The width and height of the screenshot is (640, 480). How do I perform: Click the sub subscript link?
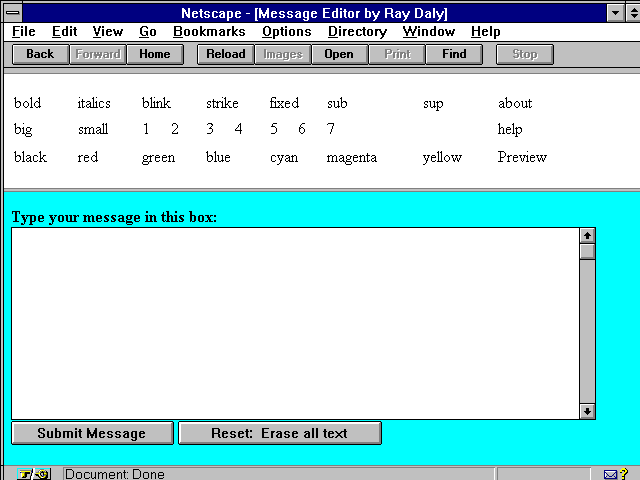tap(337, 103)
